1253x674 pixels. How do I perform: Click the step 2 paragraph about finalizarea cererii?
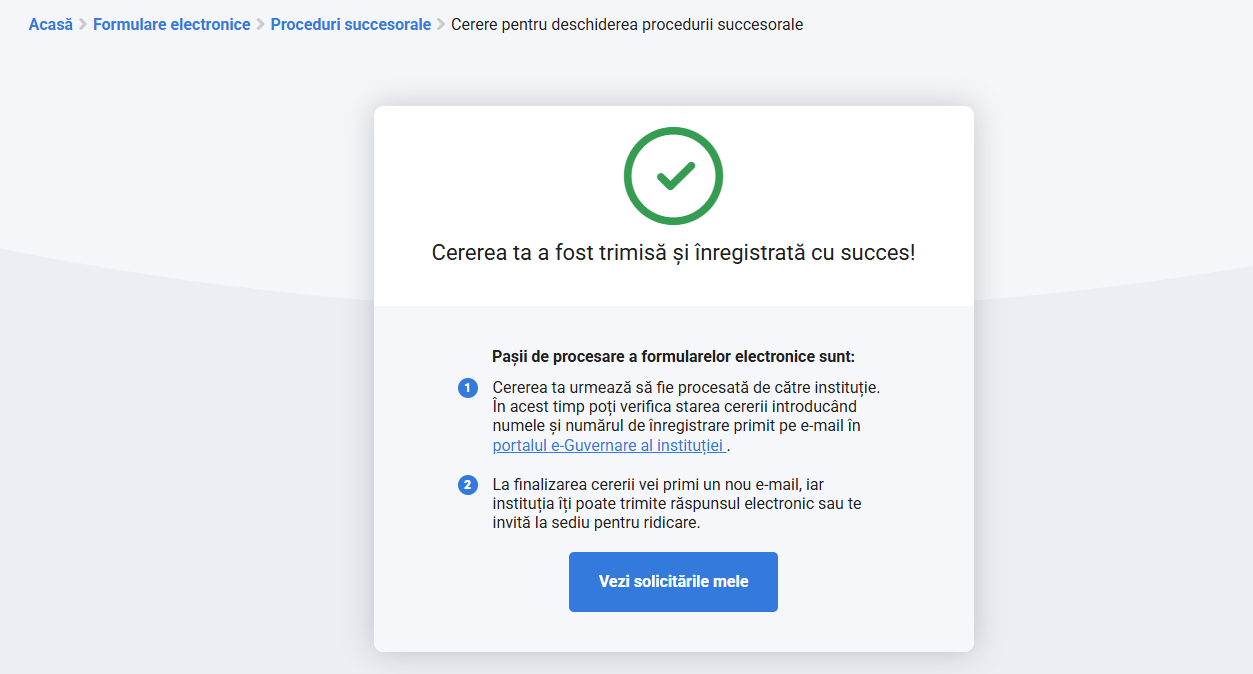click(677, 504)
